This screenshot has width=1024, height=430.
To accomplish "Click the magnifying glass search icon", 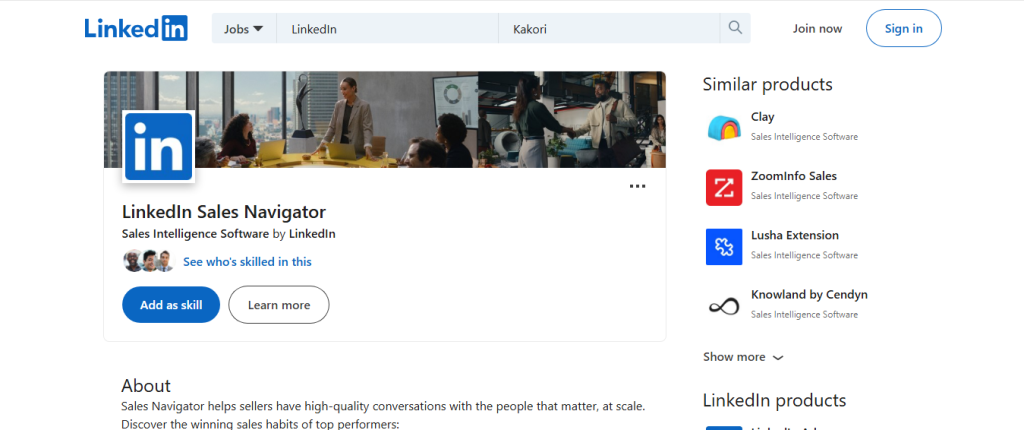I will [735, 28].
